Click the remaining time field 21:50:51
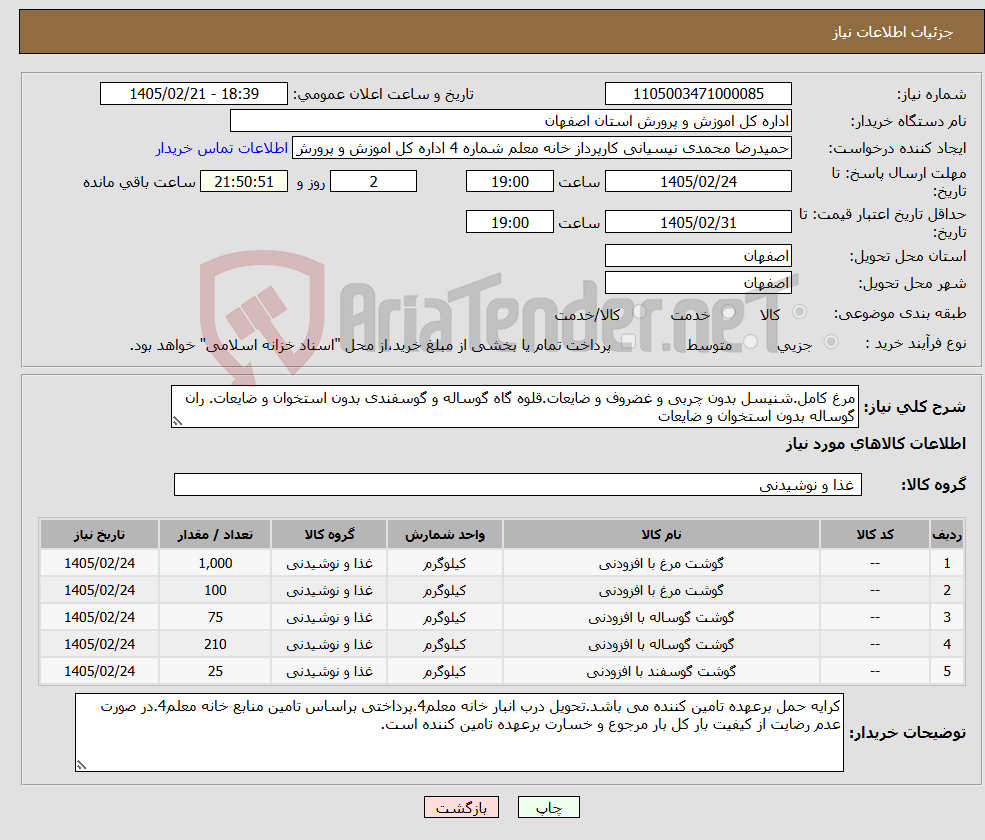This screenshot has width=985, height=840. [244, 182]
